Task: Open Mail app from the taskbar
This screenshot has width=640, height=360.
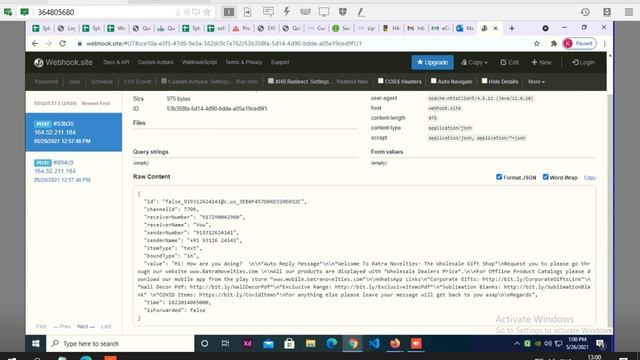Action: click(268, 343)
